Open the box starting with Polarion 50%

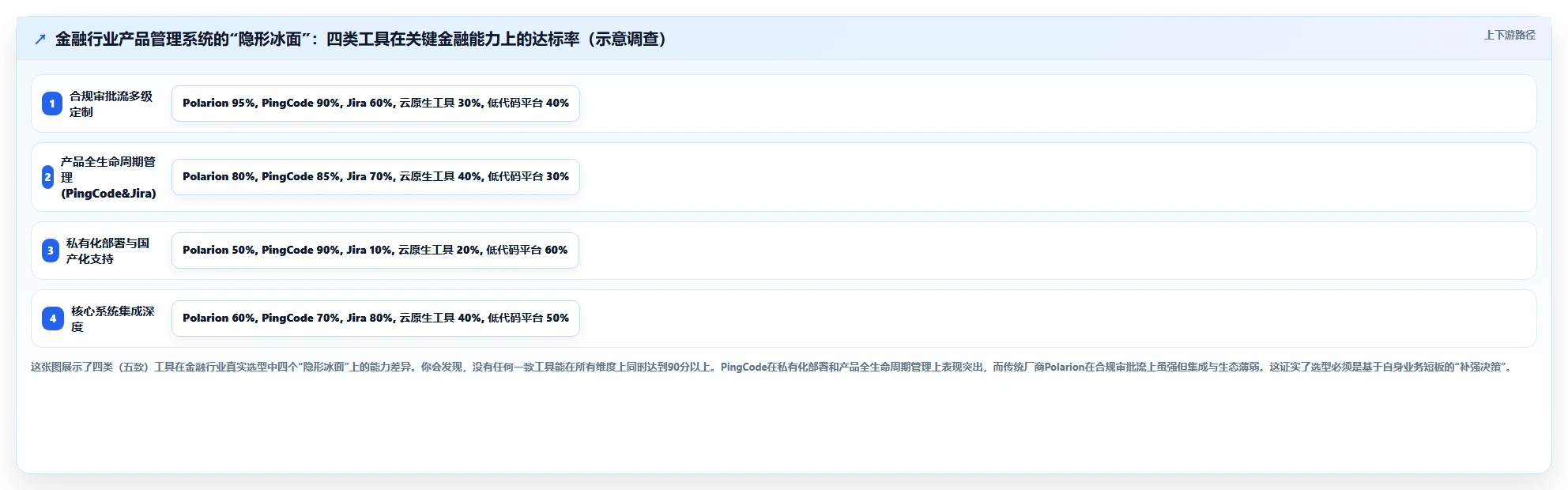coord(375,251)
